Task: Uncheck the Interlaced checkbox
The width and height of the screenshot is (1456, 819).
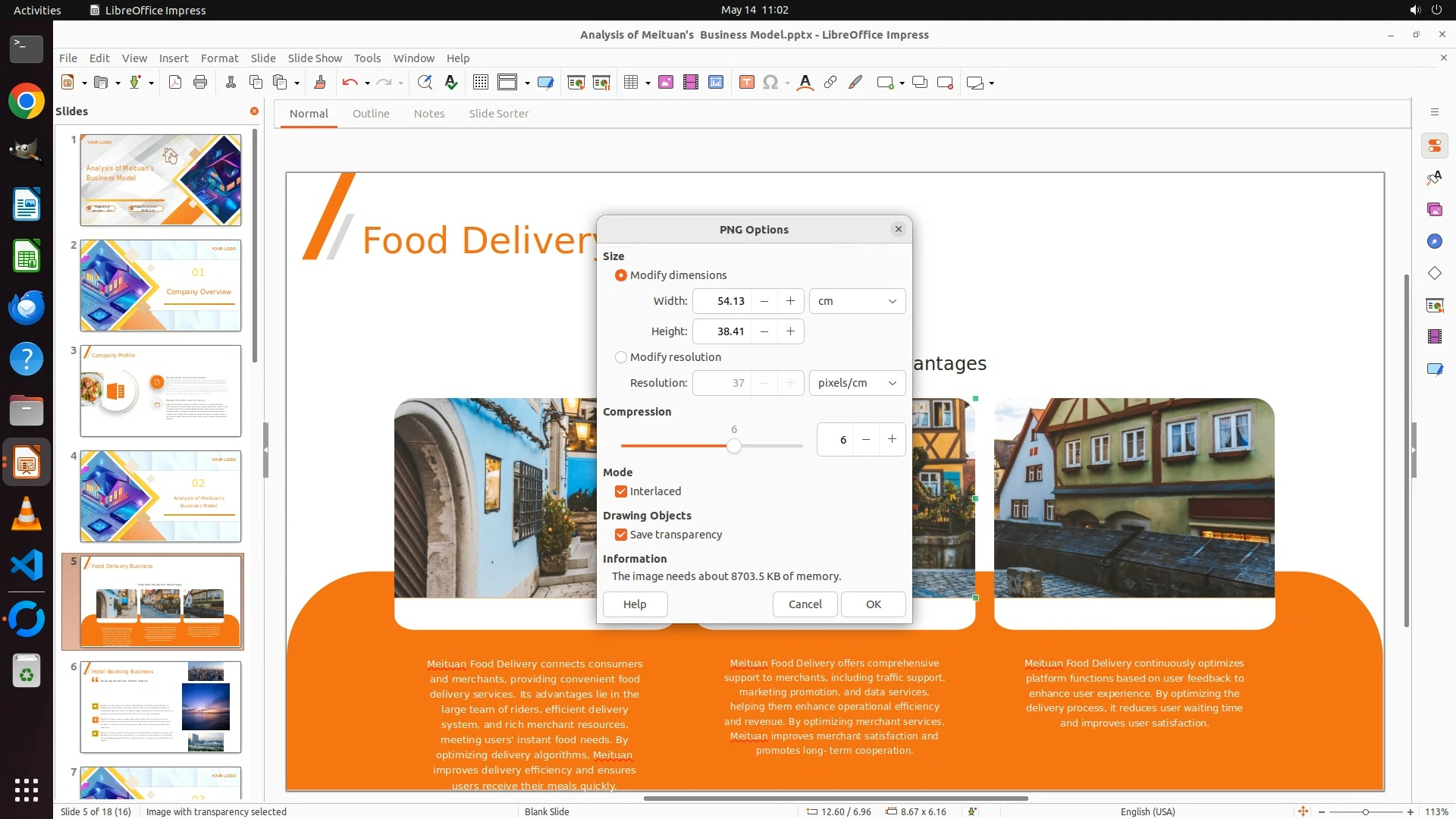Action: [x=621, y=491]
